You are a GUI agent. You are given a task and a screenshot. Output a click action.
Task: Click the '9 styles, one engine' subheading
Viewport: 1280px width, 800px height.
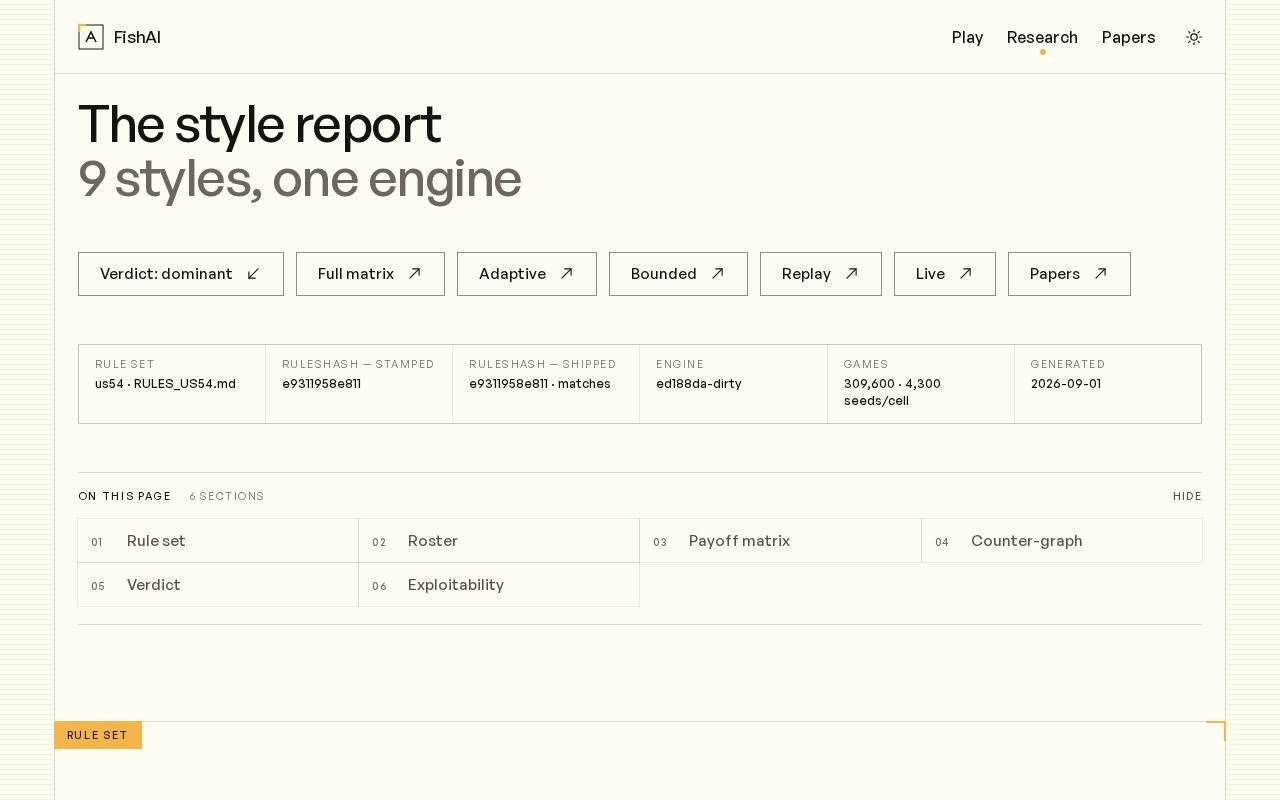pyautogui.click(x=300, y=179)
